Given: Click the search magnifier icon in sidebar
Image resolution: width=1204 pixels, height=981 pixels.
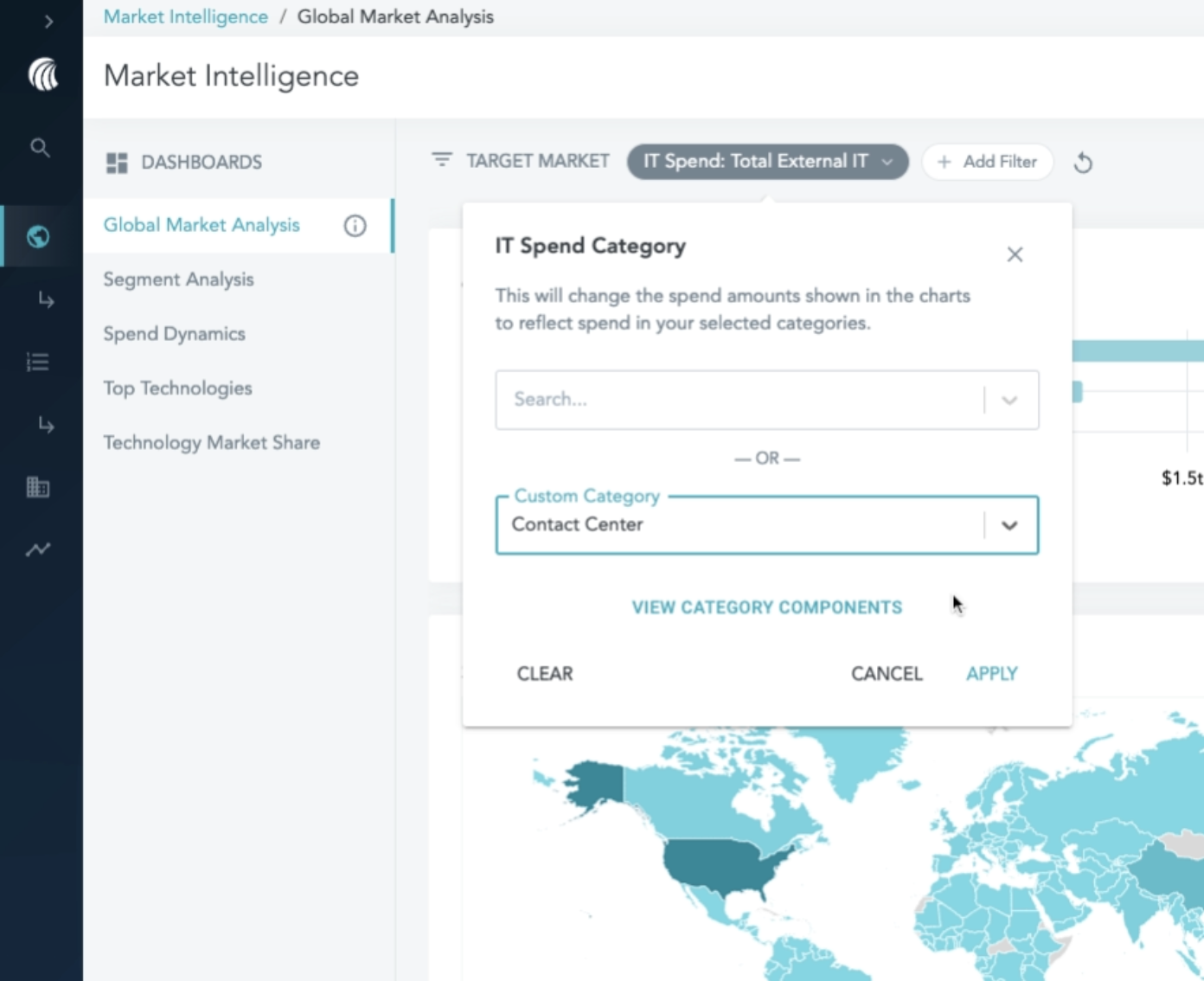Looking at the screenshot, I should tap(40, 148).
